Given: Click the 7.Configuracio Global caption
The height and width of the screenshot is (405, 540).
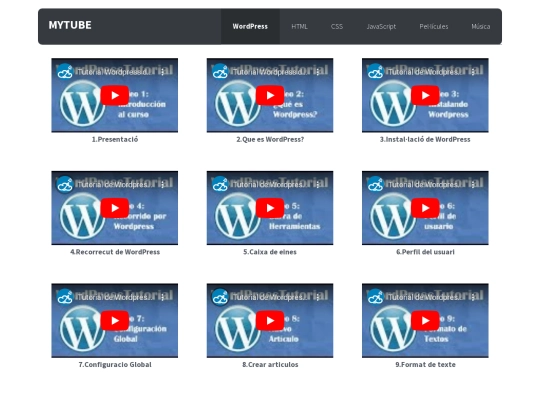Looking at the screenshot, I should pyautogui.click(x=115, y=365).
